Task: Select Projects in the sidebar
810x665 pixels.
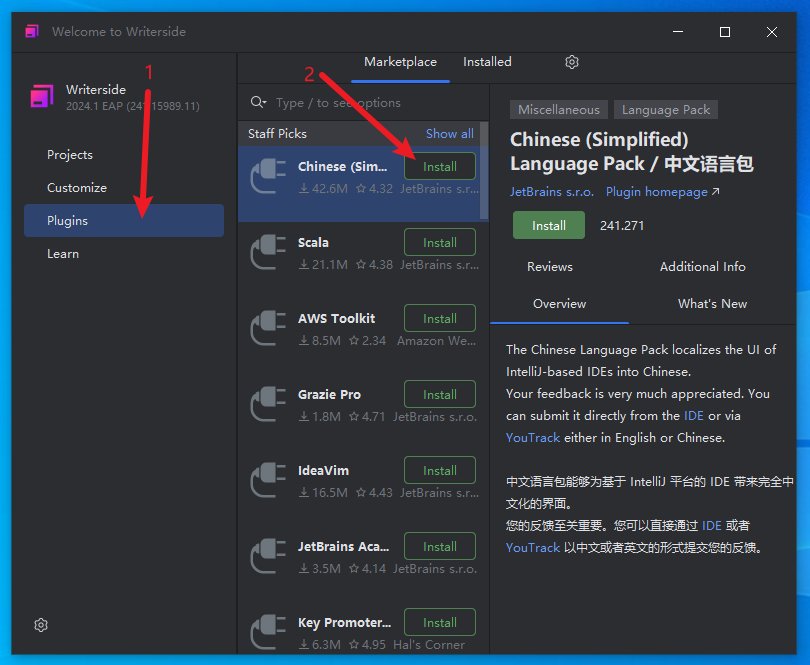Action: [70, 155]
